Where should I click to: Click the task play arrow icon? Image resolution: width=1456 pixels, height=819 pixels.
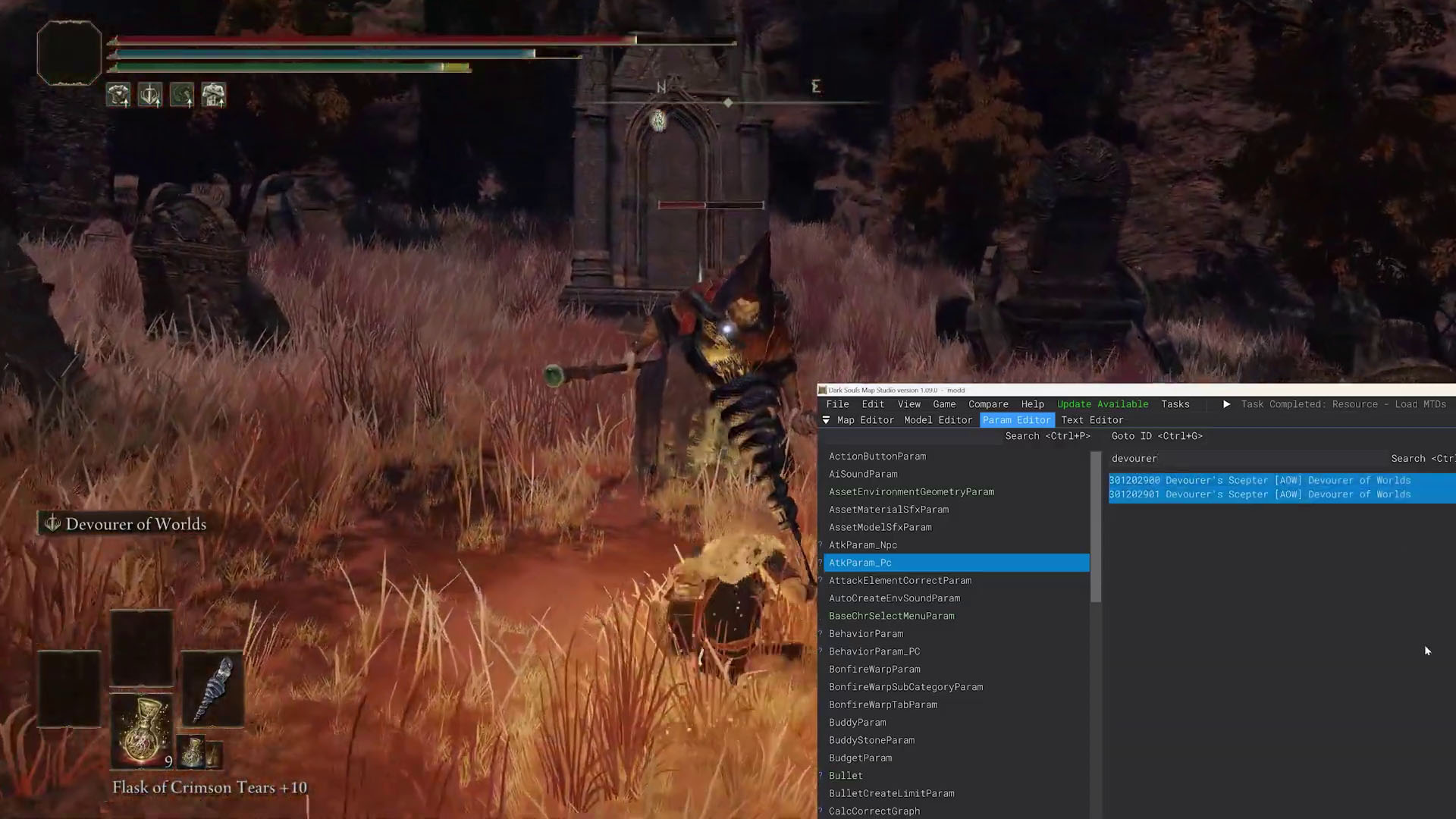[x=1226, y=404]
